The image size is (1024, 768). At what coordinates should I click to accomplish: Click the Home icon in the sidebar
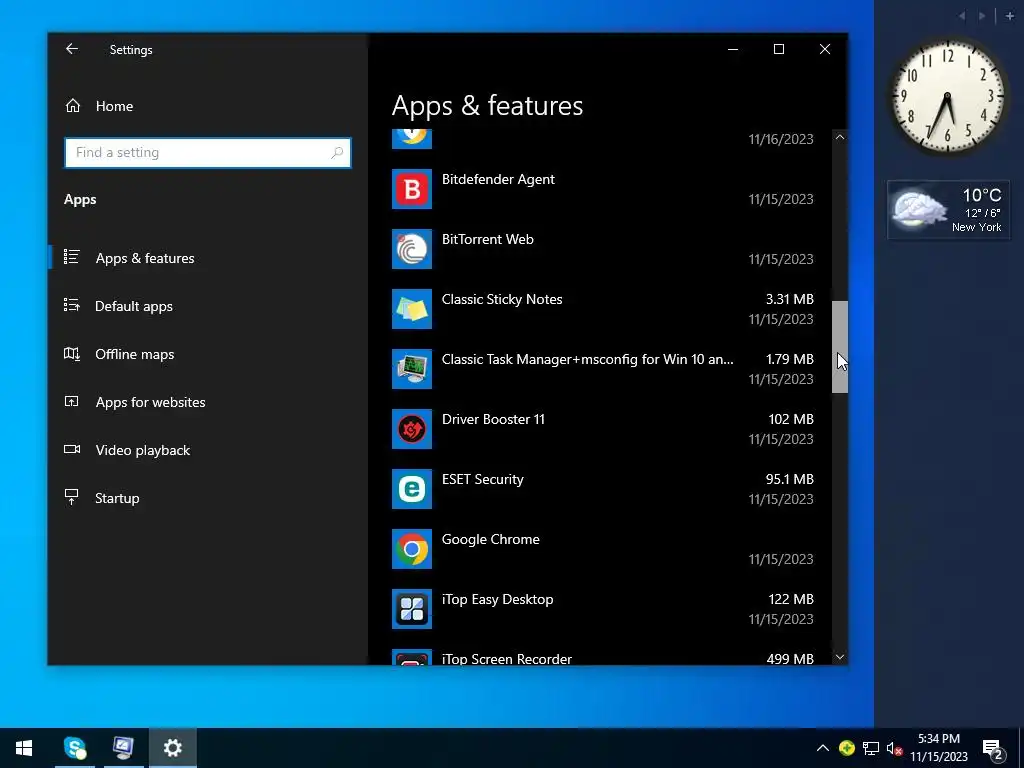72,106
